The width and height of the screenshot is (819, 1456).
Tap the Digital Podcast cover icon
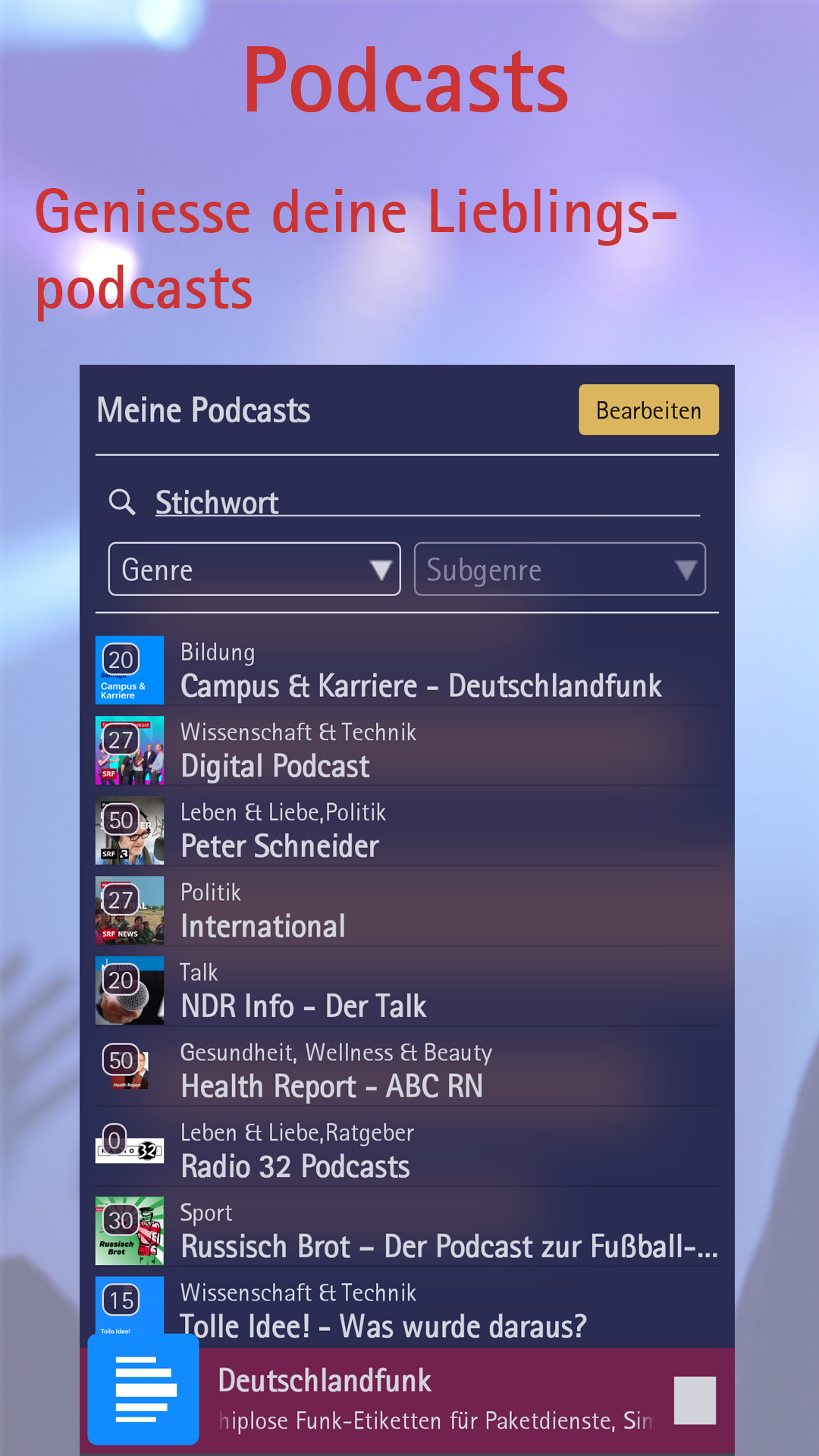tap(130, 751)
